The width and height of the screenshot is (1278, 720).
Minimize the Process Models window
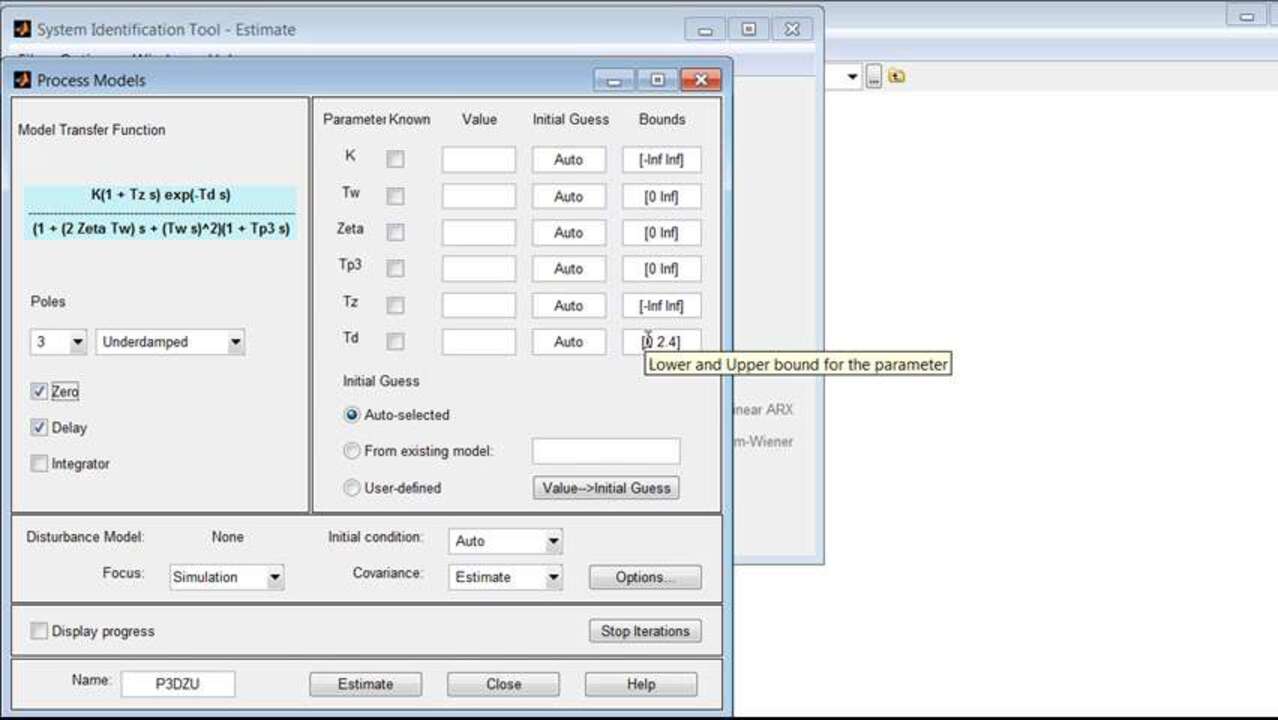point(614,80)
